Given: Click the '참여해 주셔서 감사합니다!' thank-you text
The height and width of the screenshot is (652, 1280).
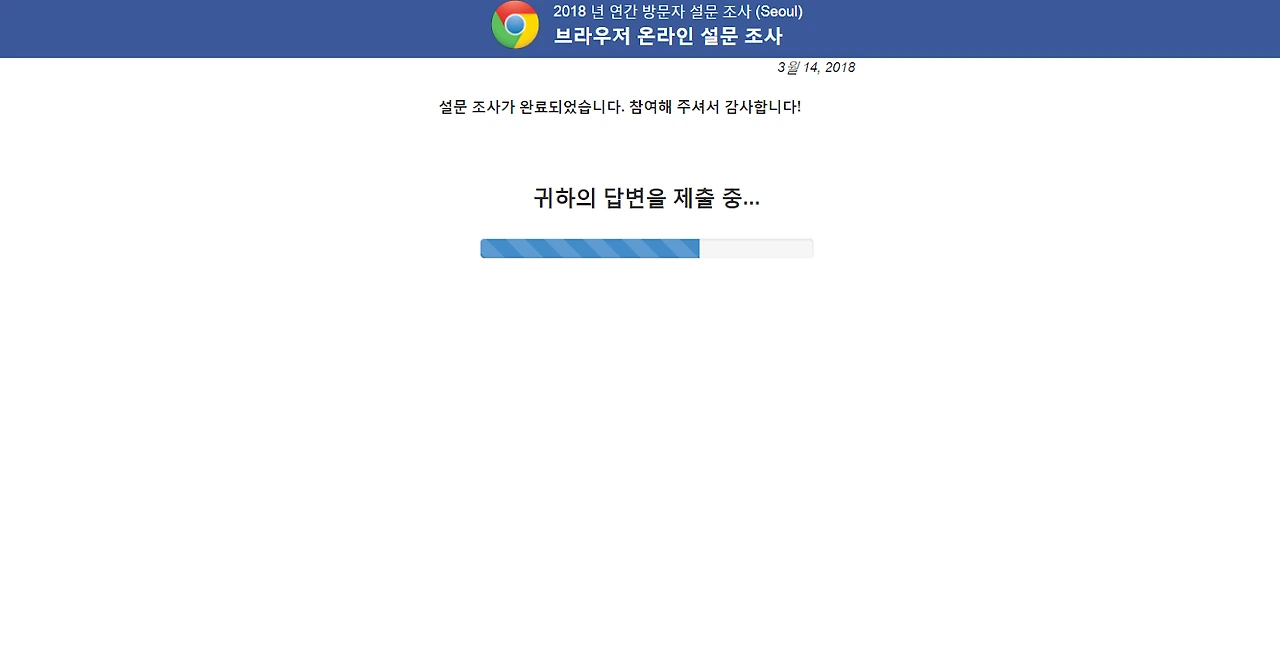Looking at the screenshot, I should point(715,107).
